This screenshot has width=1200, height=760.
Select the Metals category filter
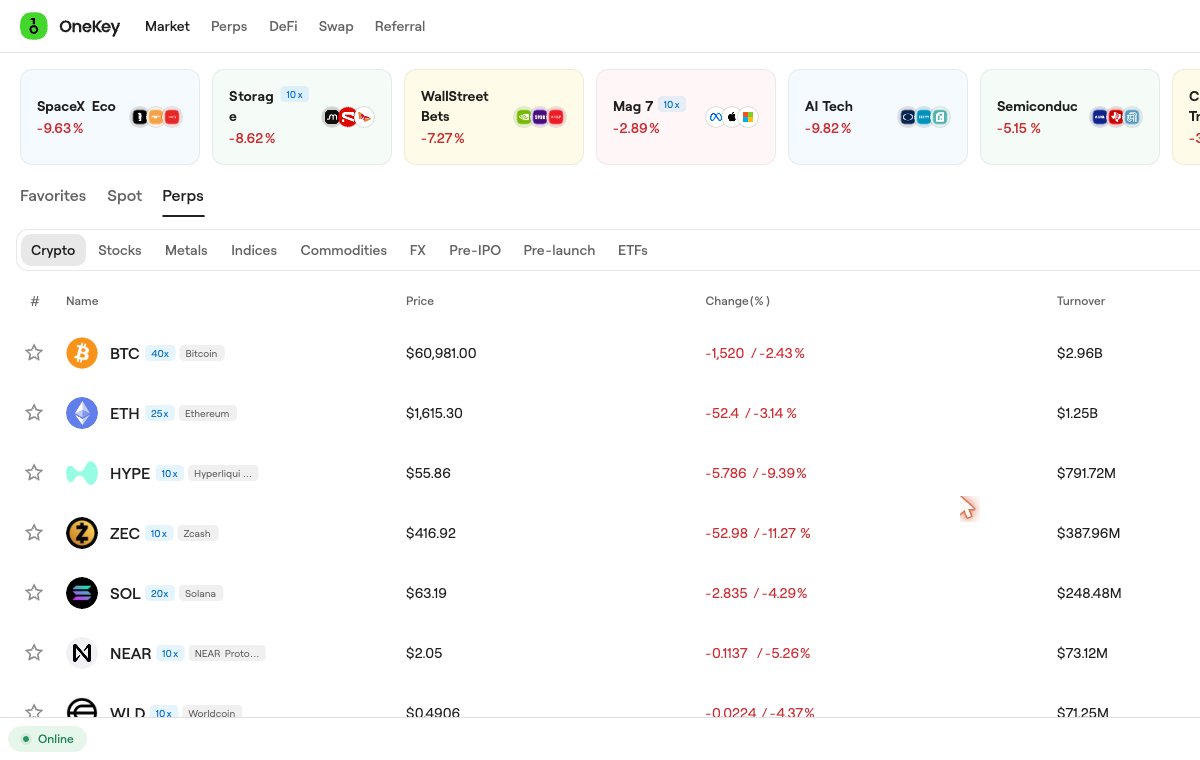[x=186, y=250]
